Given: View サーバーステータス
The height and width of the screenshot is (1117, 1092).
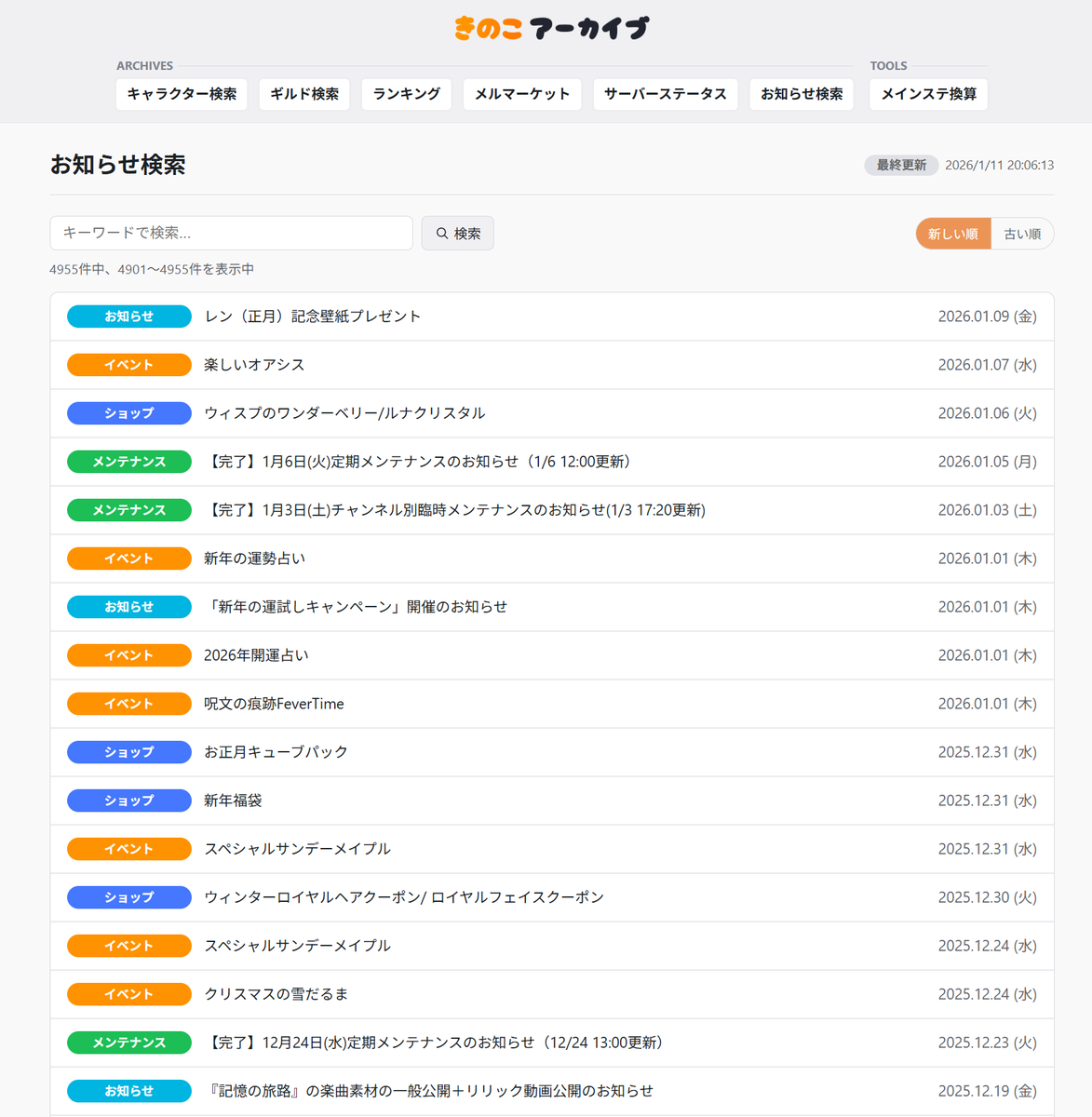Looking at the screenshot, I should click(x=666, y=94).
